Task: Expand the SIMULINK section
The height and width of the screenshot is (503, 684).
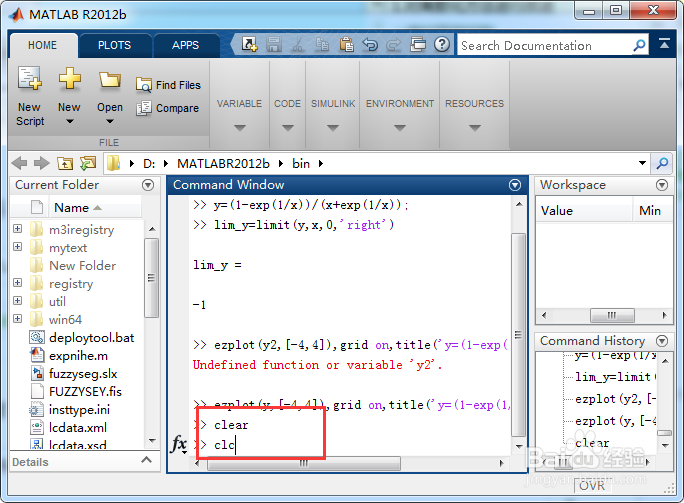Action: click(333, 128)
